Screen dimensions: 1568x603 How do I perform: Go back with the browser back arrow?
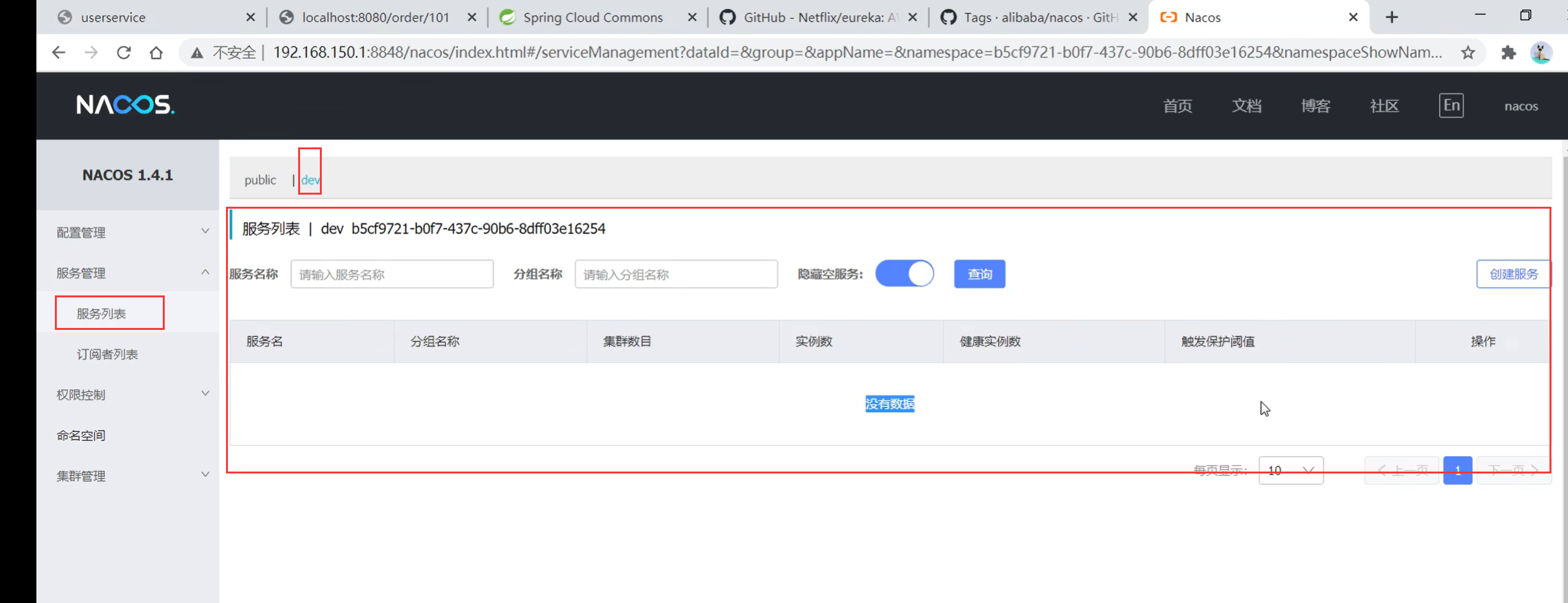[59, 52]
